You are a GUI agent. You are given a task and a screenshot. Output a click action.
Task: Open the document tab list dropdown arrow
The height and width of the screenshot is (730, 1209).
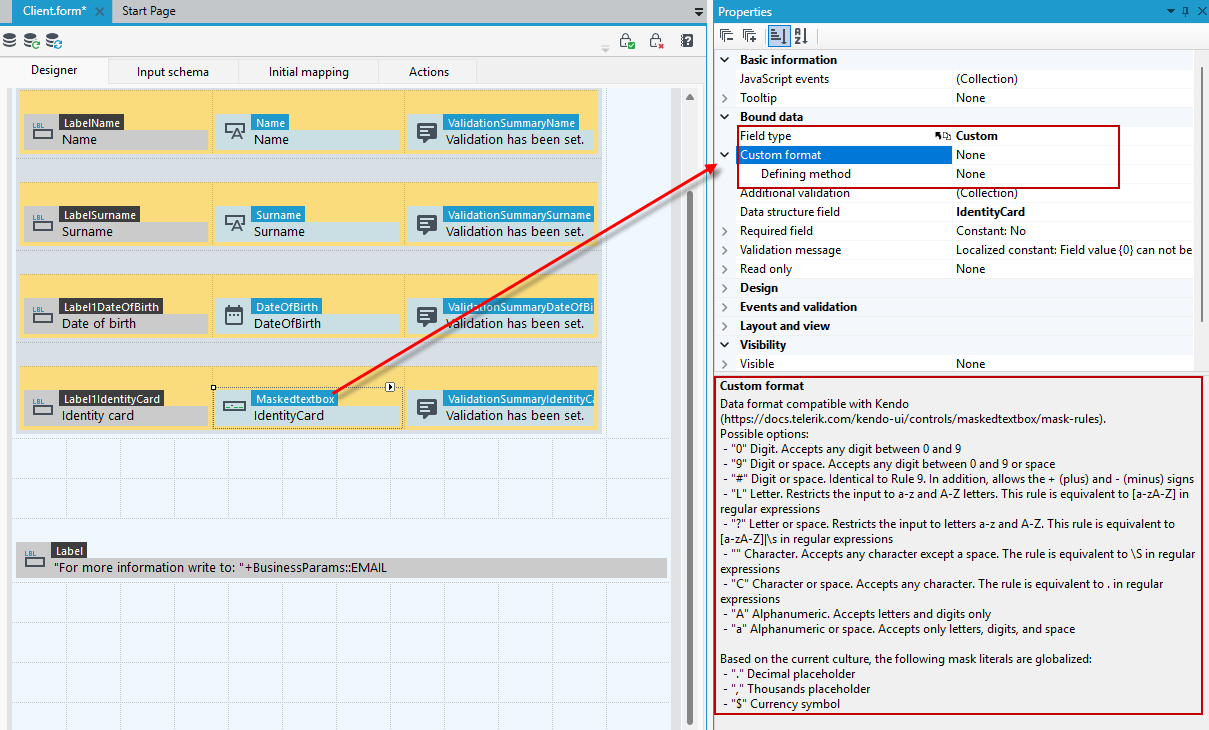pyautogui.click(x=699, y=11)
